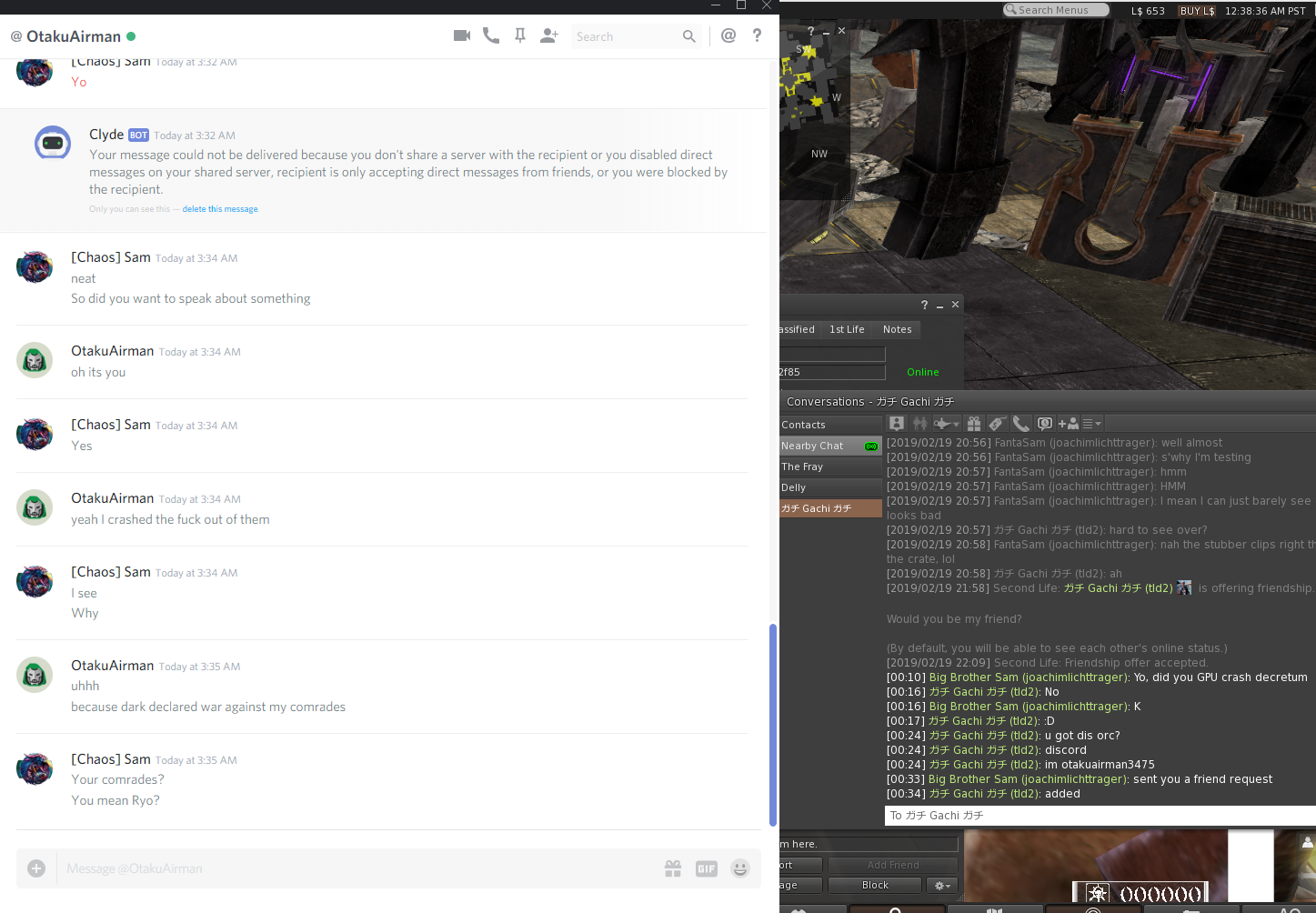
Task: Open Discord mentions inbox
Action: point(728,35)
